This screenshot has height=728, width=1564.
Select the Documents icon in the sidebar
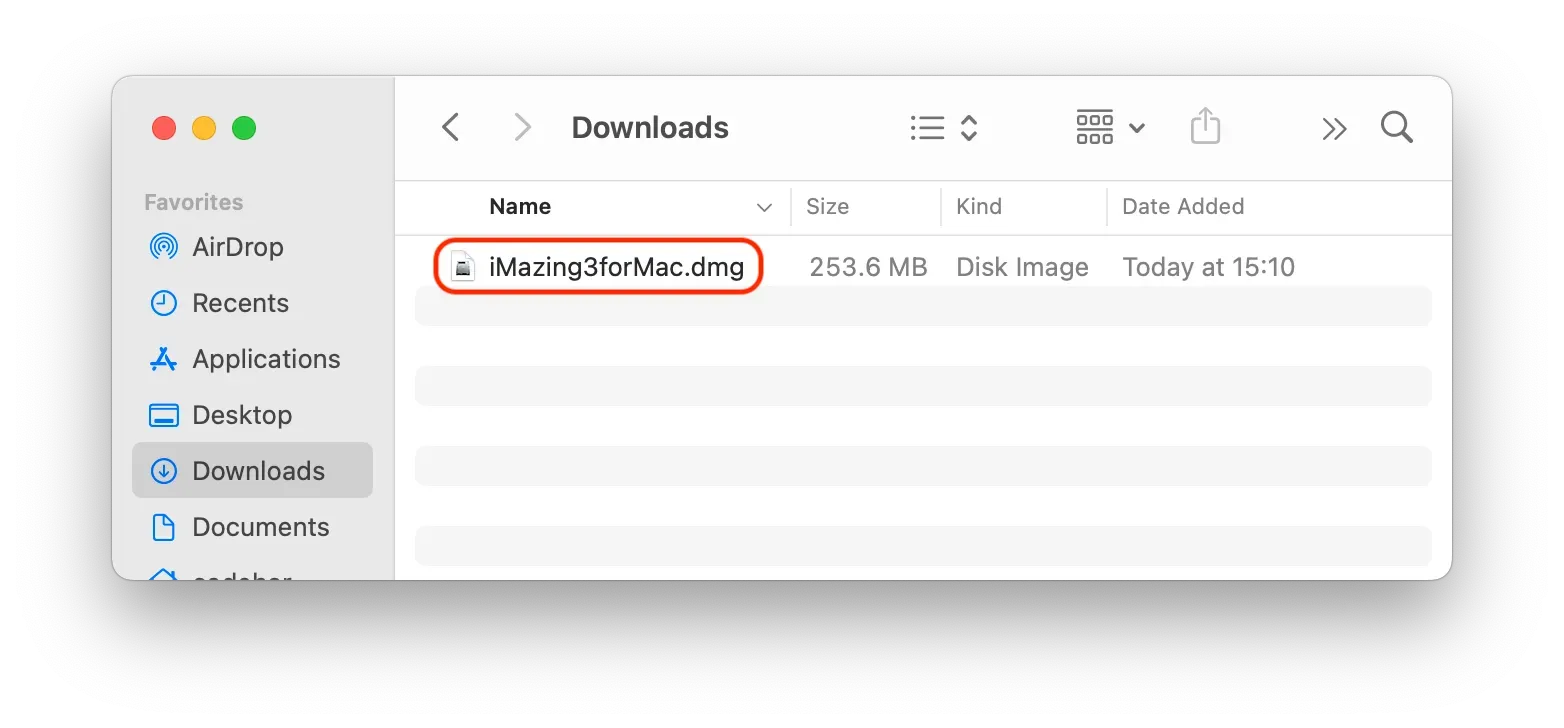click(x=163, y=526)
